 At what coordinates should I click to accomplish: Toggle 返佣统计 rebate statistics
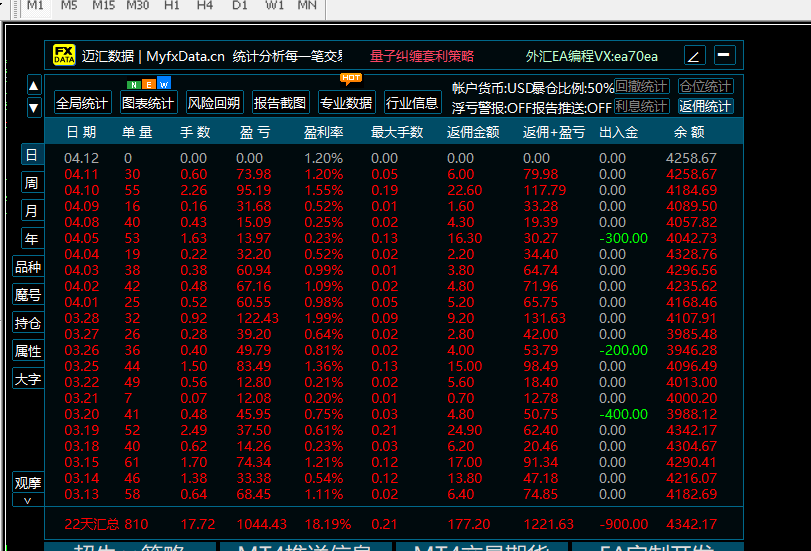(x=706, y=106)
